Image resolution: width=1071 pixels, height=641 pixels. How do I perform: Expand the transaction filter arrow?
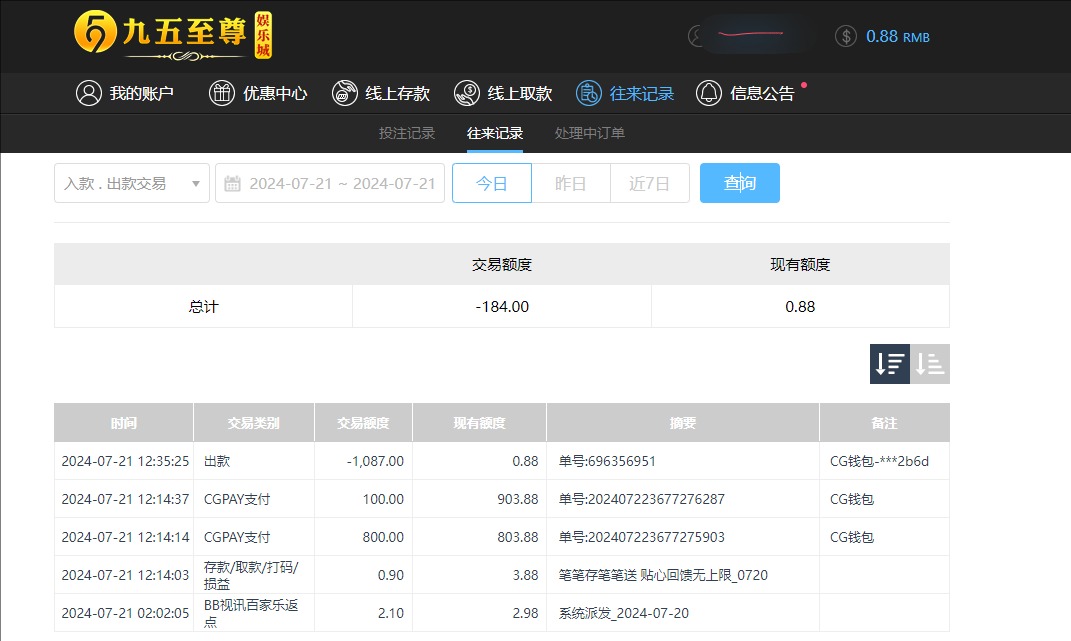pyautogui.click(x=196, y=183)
